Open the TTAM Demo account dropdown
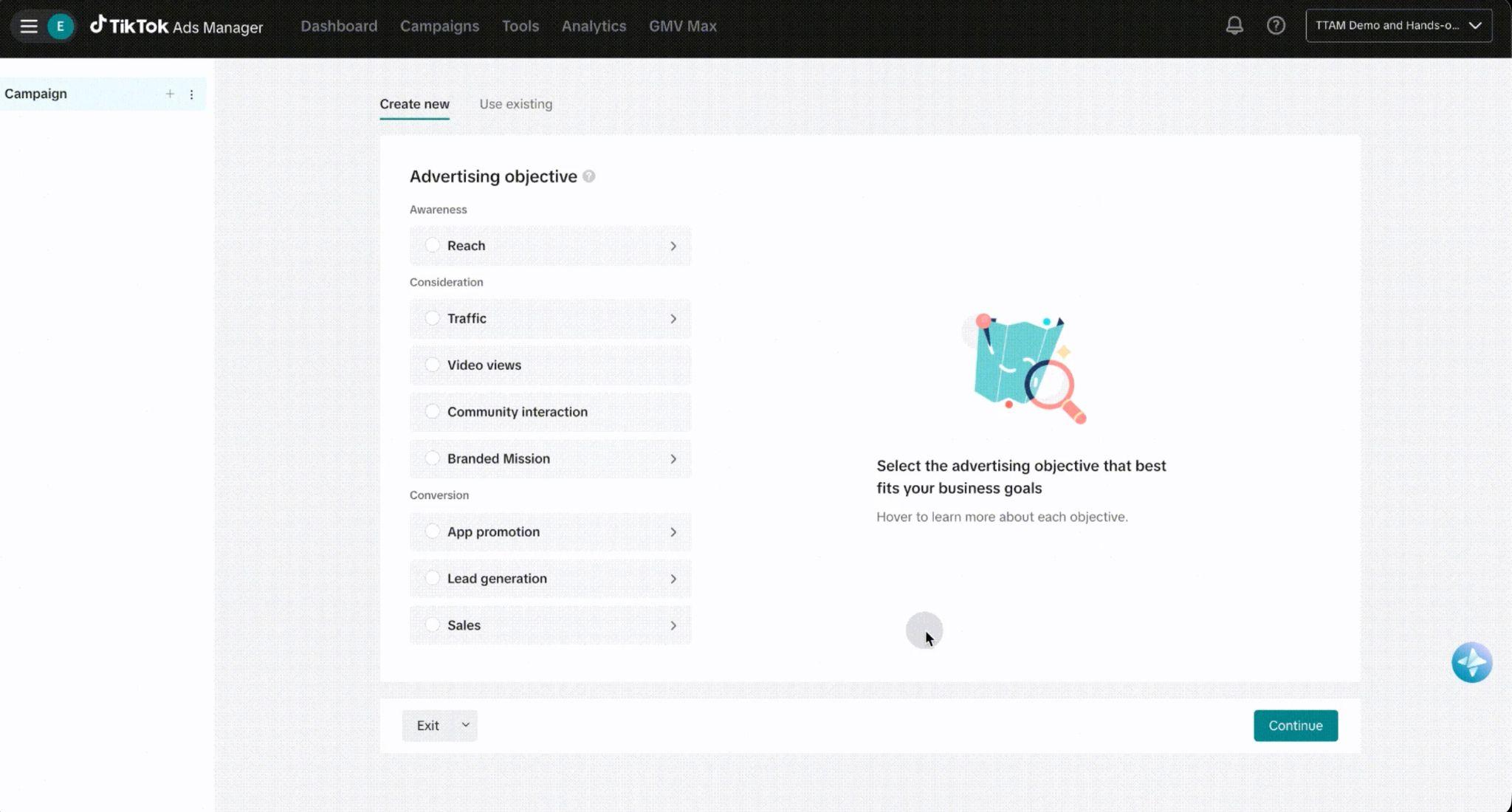The width and height of the screenshot is (1512, 812). (x=1398, y=26)
